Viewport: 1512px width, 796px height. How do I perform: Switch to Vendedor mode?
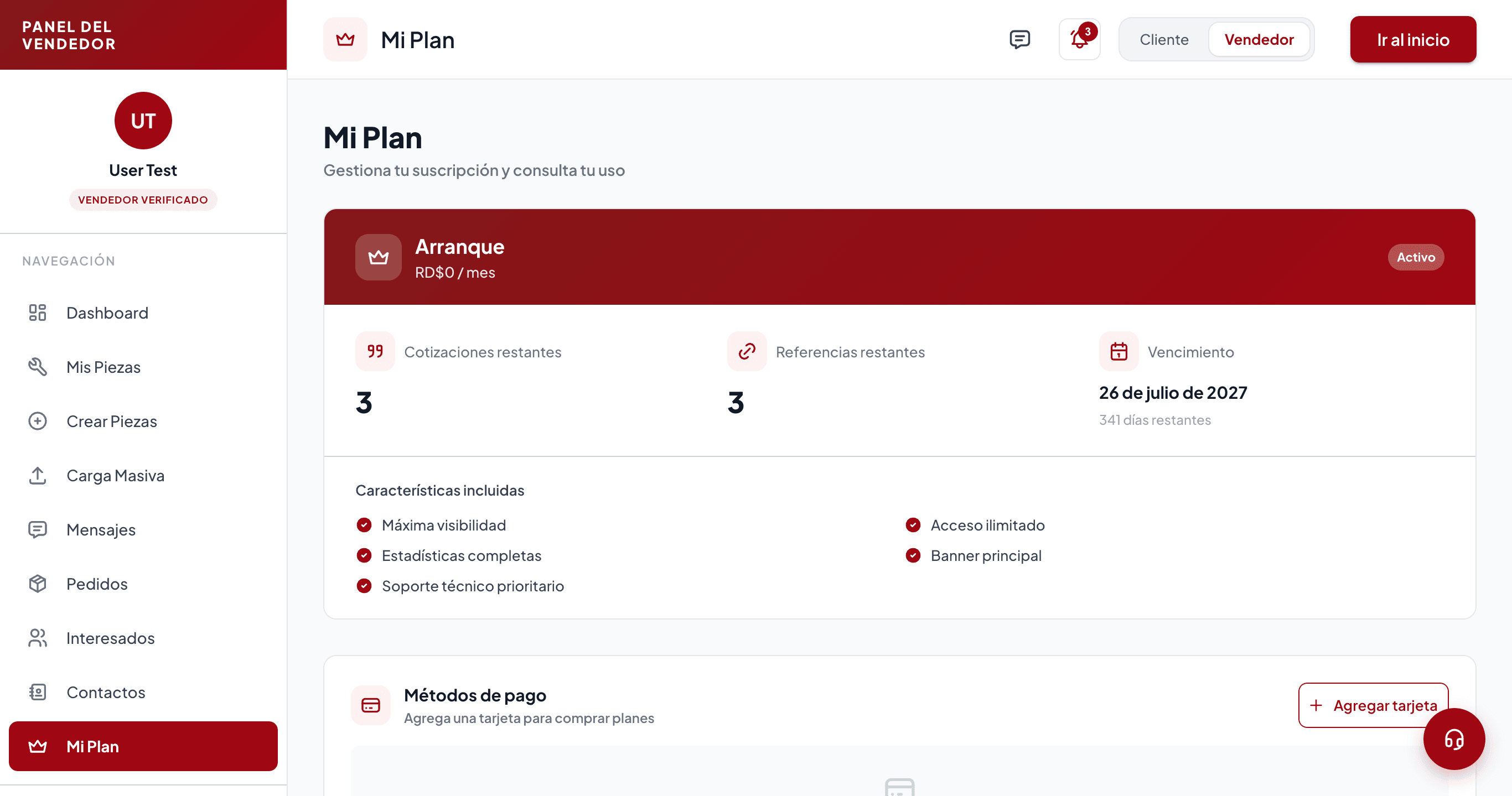pos(1259,39)
